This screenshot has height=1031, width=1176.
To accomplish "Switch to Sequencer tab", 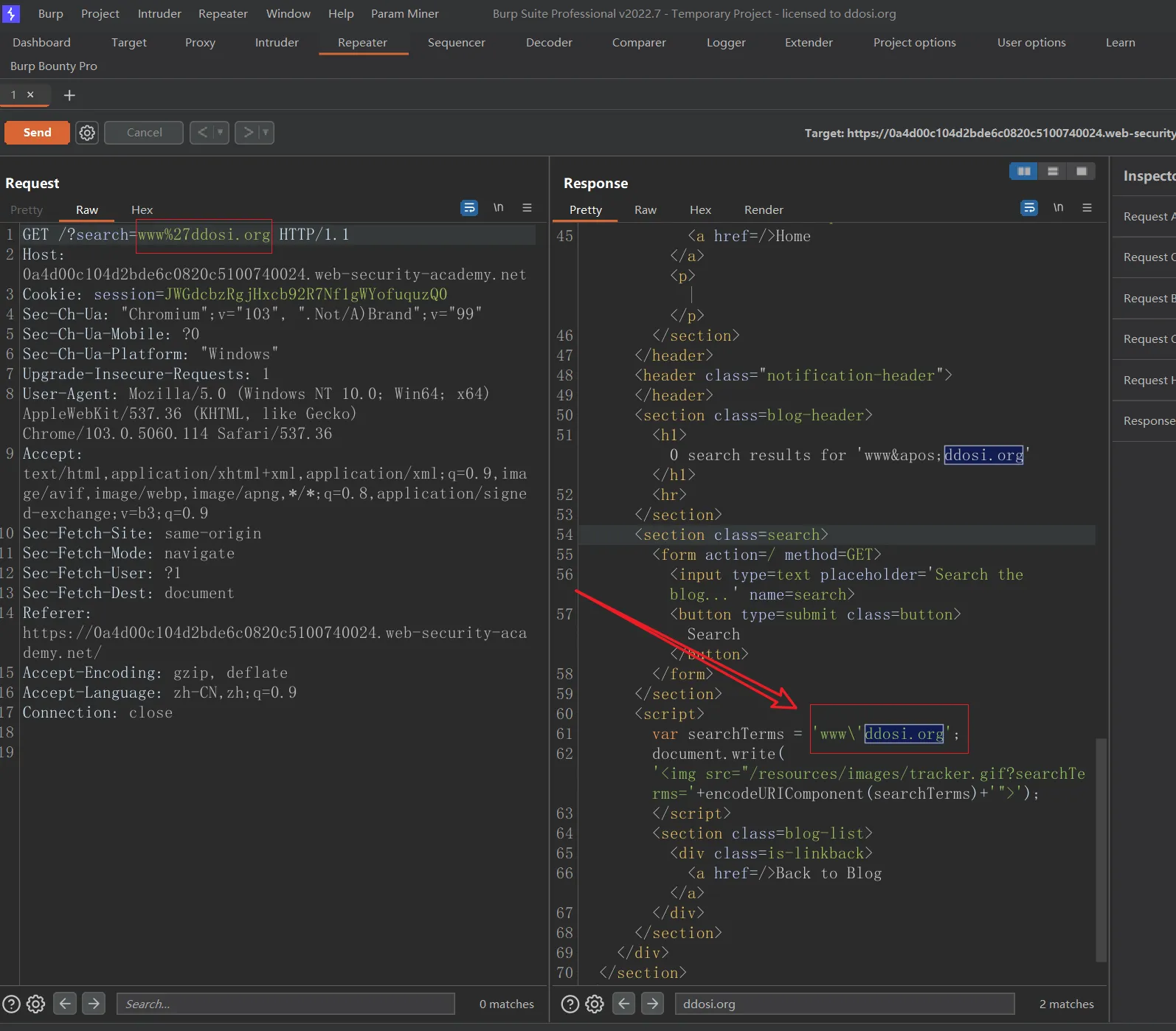I will click(x=457, y=42).
